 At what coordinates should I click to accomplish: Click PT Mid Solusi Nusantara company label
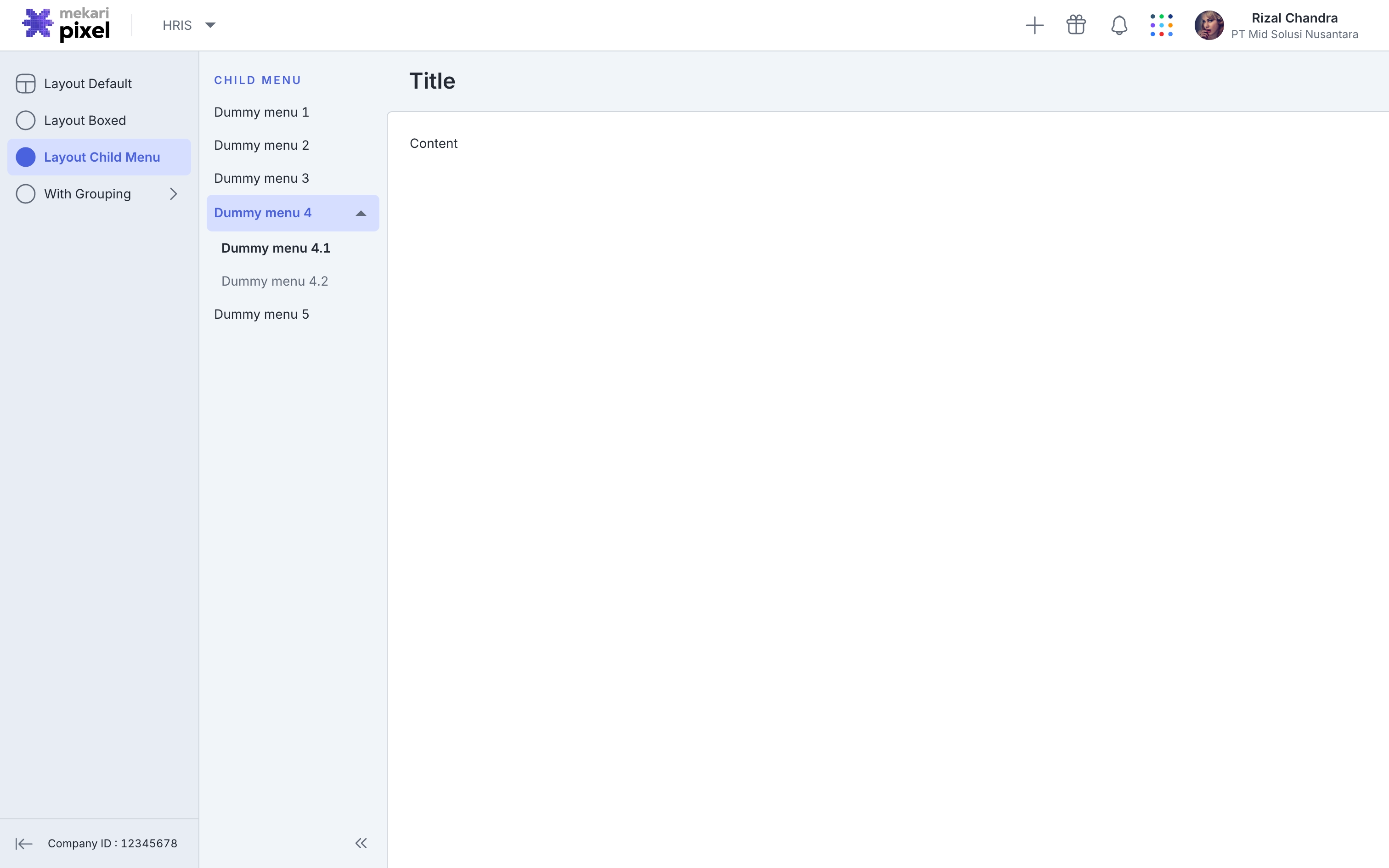(1294, 34)
